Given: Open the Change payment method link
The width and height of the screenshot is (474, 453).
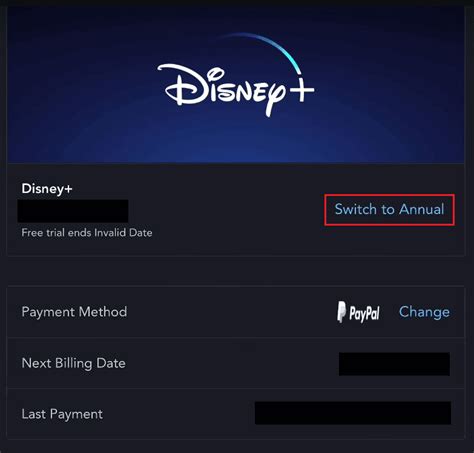Looking at the screenshot, I should click(424, 312).
